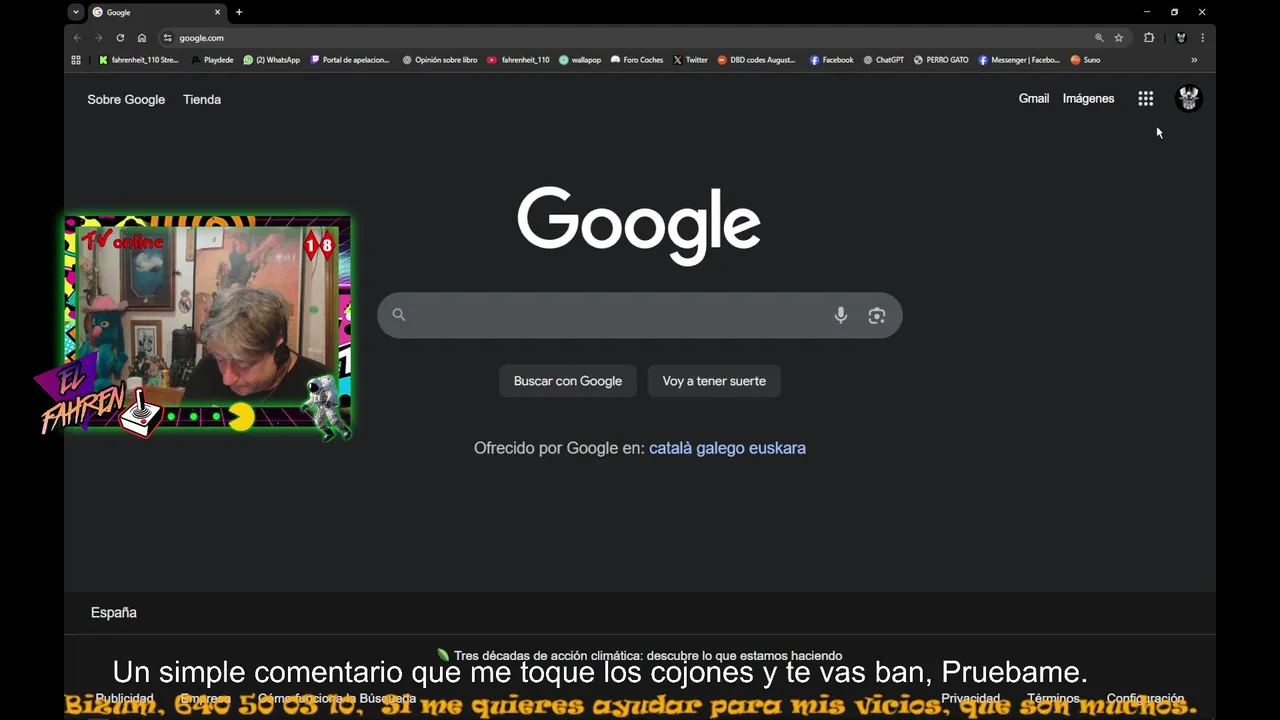Open the Tienda link
Viewport: 1280px width, 720px height.
(202, 100)
